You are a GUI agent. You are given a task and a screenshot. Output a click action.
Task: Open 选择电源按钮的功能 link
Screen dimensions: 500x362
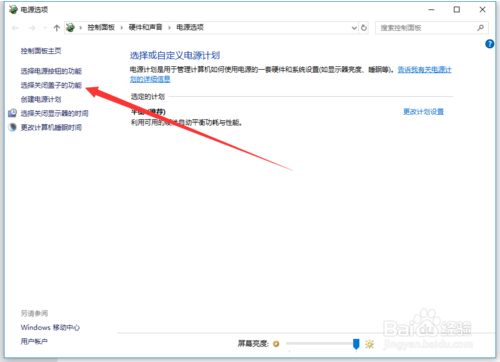(x=51, y=71)
